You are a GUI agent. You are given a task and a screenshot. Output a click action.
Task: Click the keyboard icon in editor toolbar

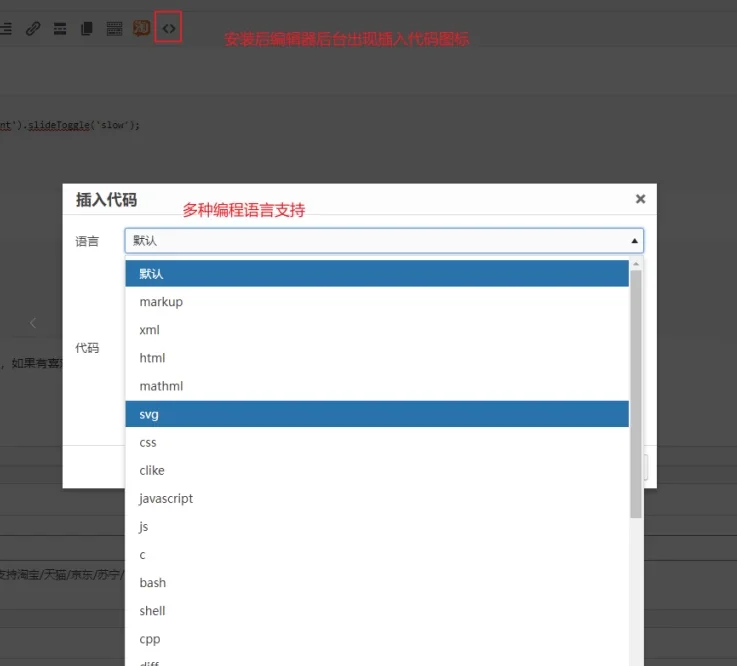click(114, 29)
